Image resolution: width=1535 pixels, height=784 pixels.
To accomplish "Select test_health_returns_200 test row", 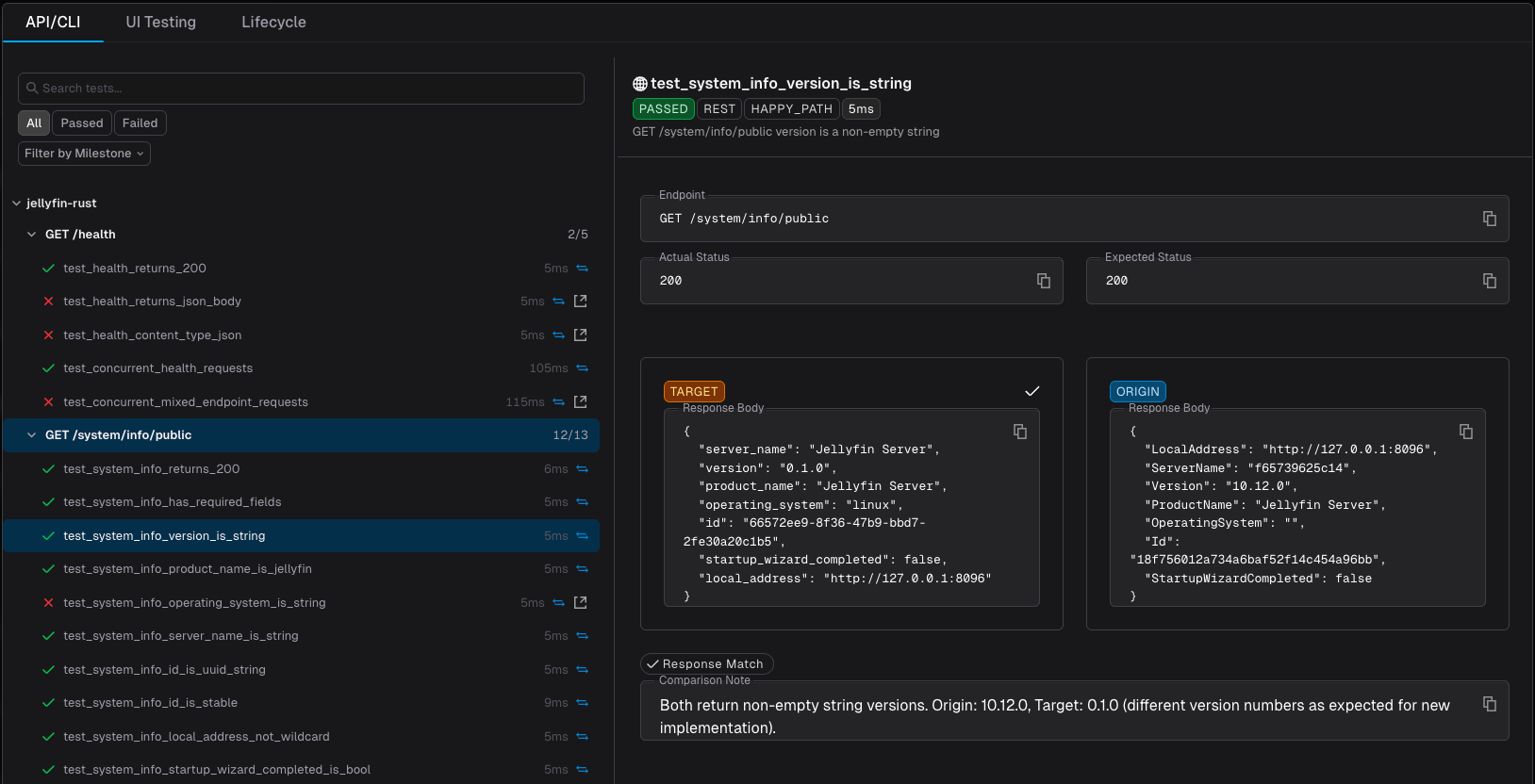I will (x=302, y=269).
